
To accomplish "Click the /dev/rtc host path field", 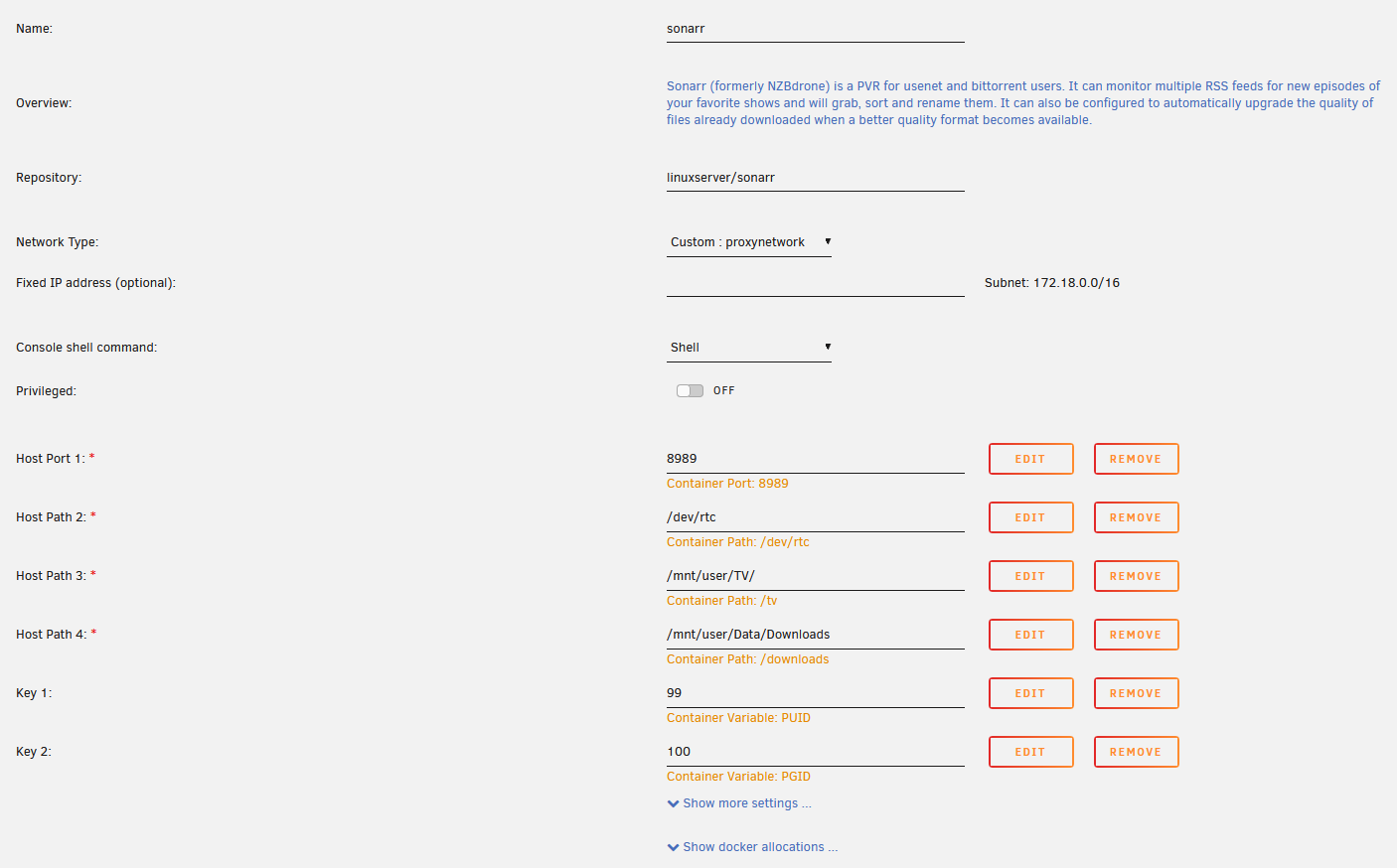I will [x=816, y=517].
